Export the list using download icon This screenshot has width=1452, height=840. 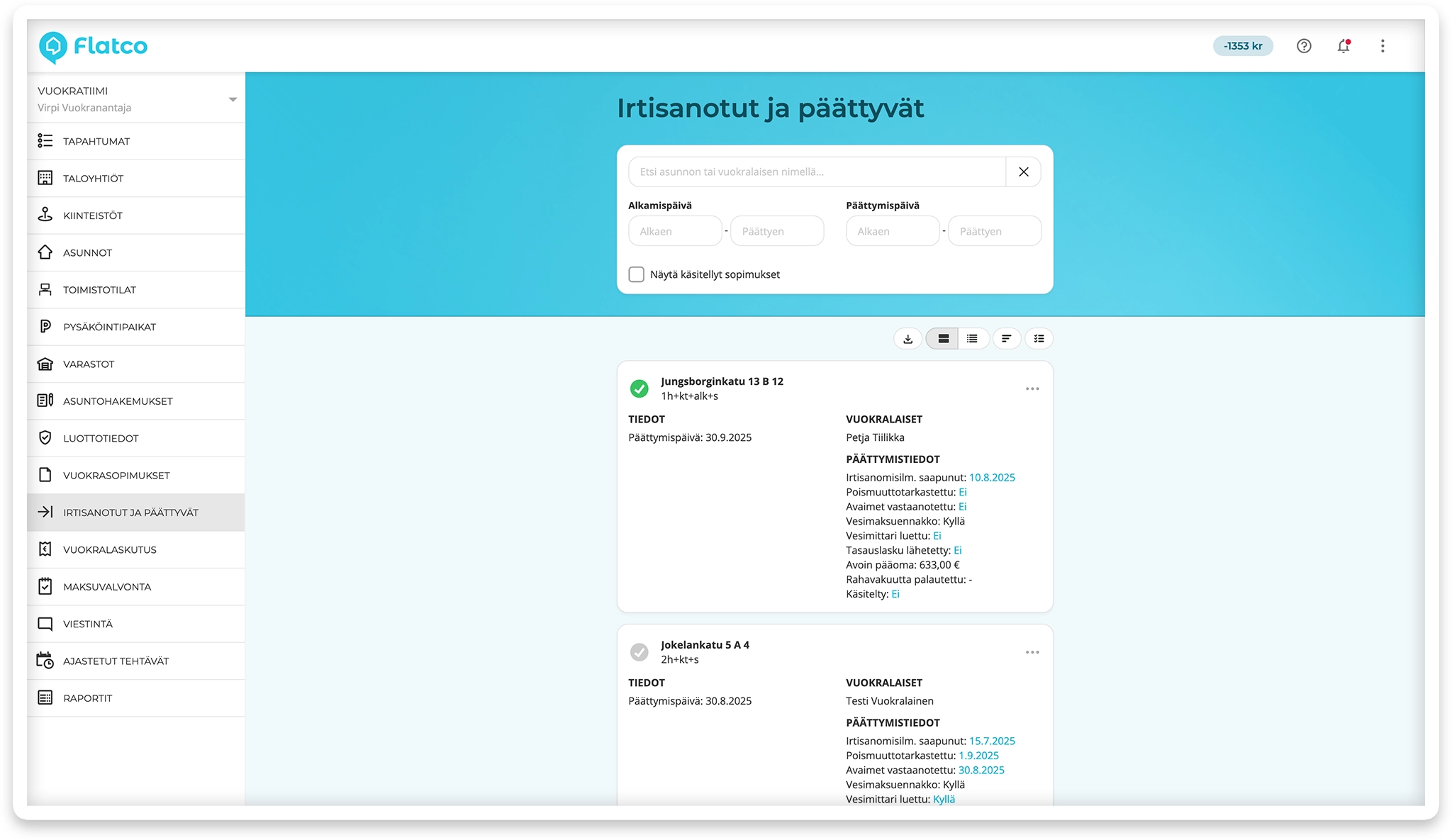[907, 338]
